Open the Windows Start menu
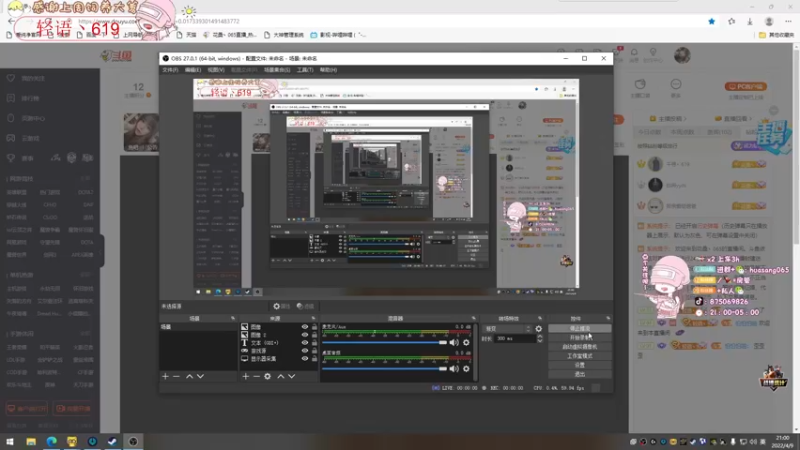800x450 pixels. 10,441
